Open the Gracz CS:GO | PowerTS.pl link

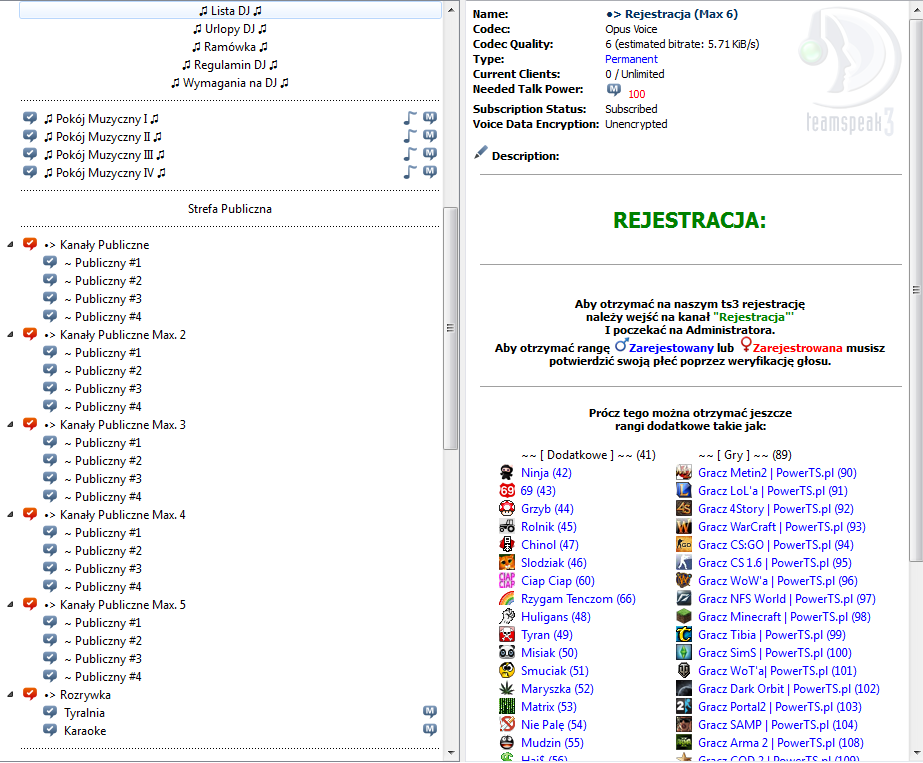click(x=776, y=545)
